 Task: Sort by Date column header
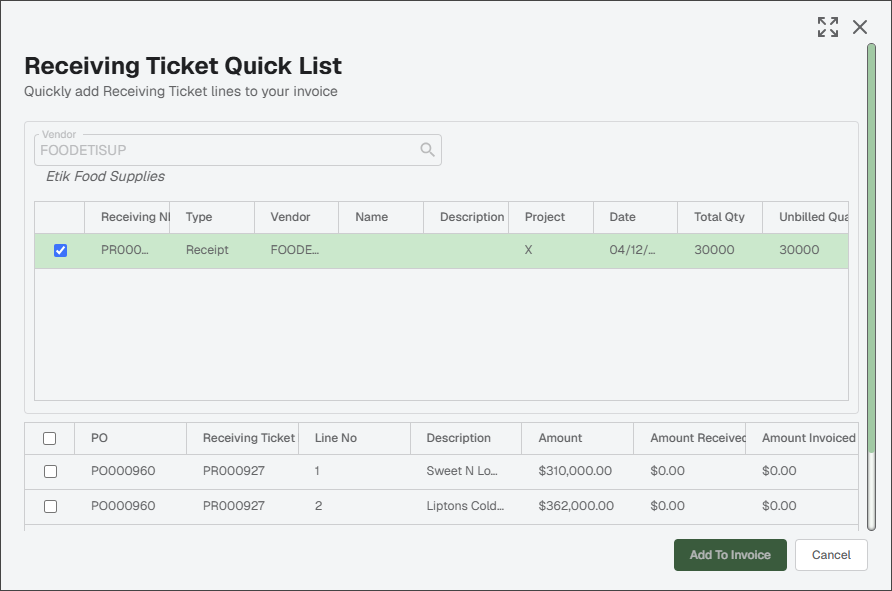click(x=635, y=217)
